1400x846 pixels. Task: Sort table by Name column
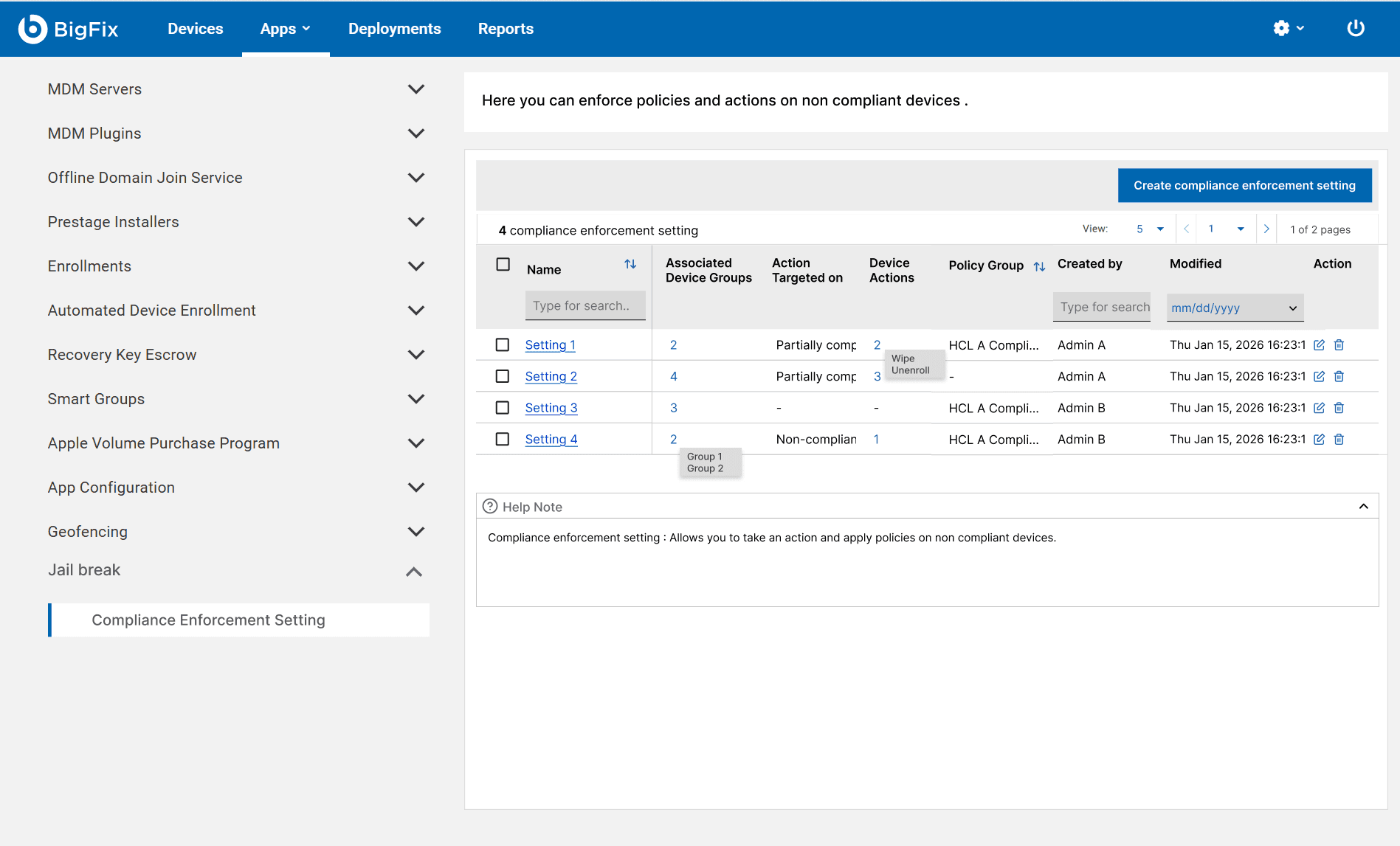[x=630, y=264]
